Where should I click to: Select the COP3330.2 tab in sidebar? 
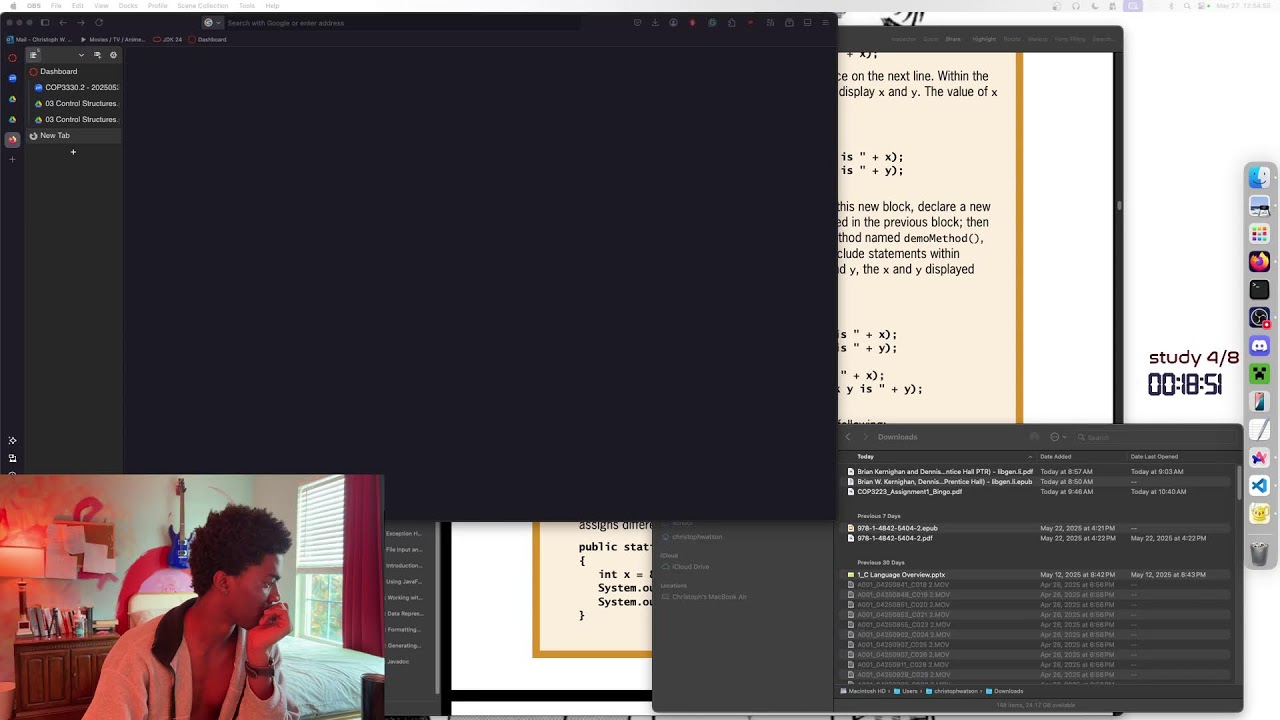coord(76,87)
